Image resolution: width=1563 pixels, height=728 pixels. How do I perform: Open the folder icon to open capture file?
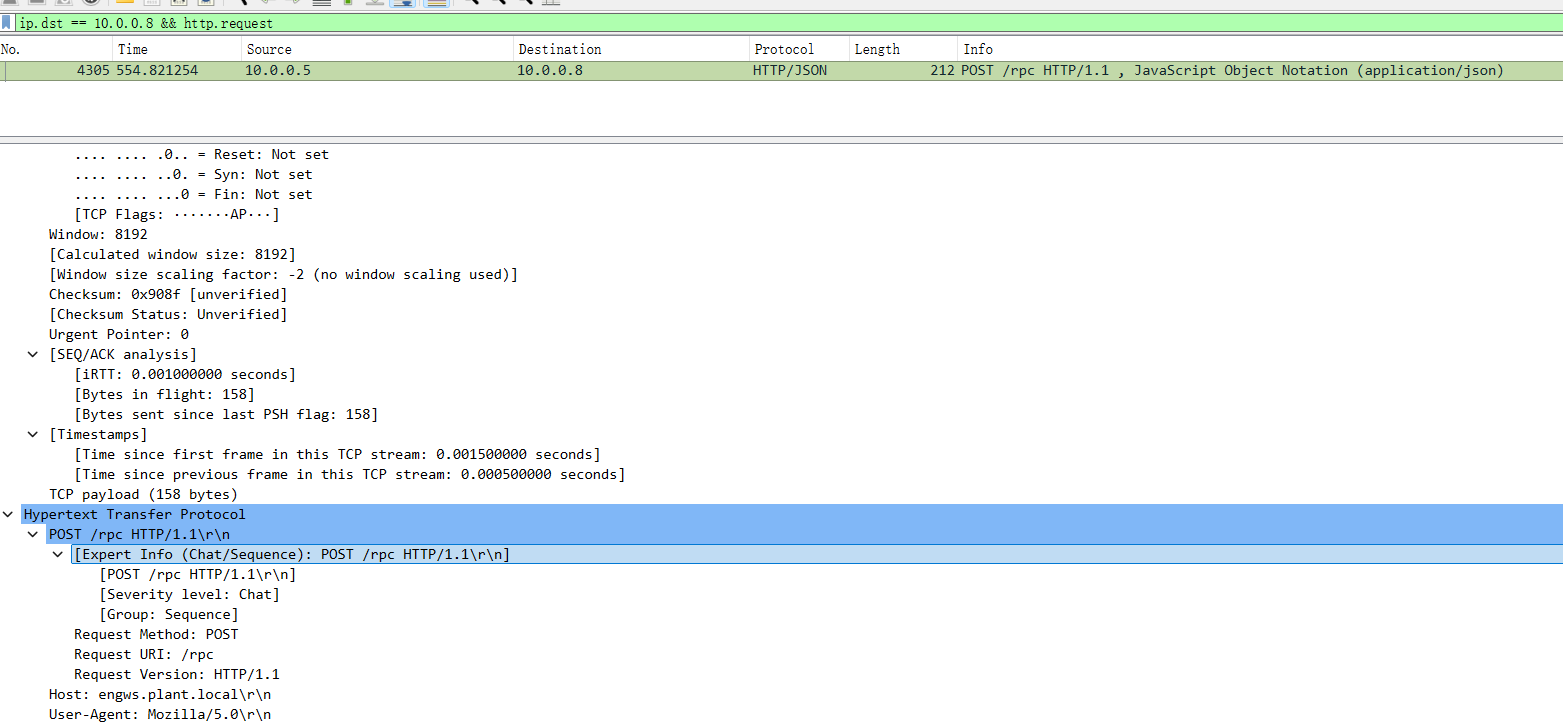coord(125,2)
